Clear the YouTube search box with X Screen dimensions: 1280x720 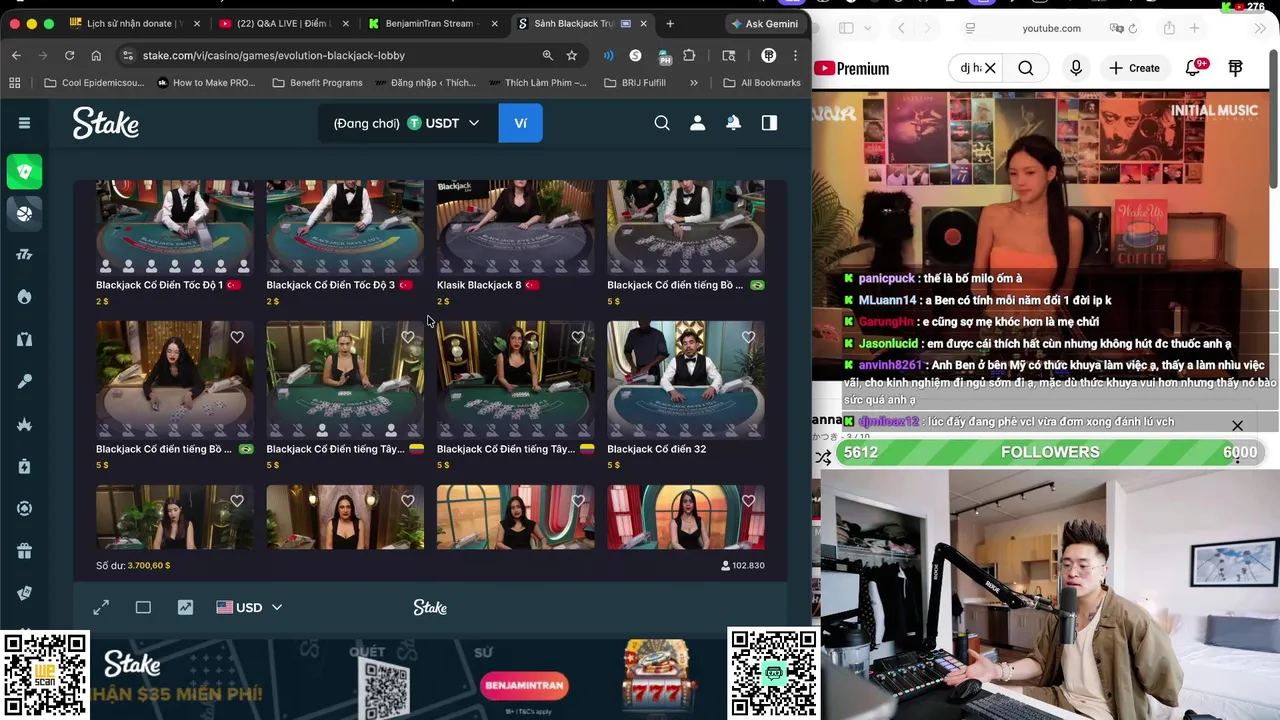tap(990, 68)
